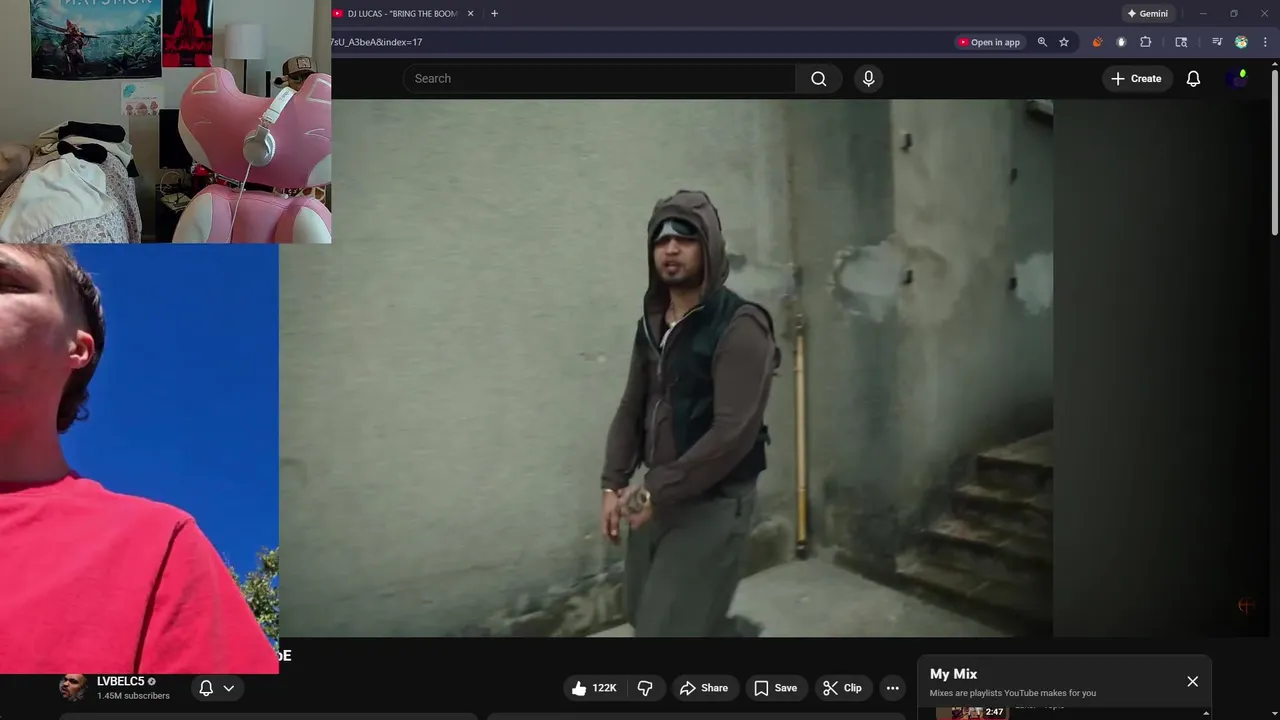Start voice search with the microphone icon
Image resolution: width=1280 pixels, height=720 pixels.
coord(868,79)
